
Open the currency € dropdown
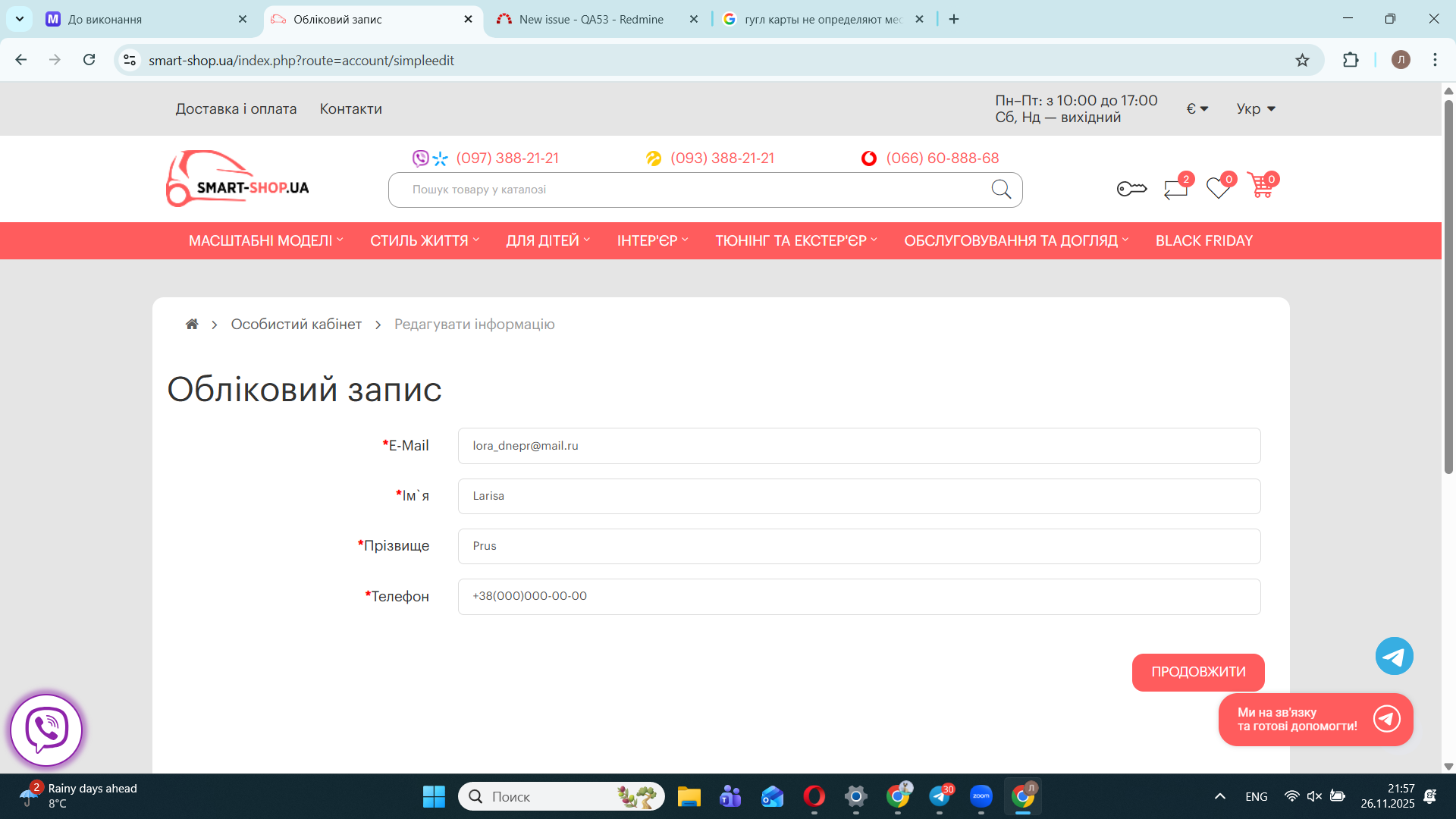[x=1197, y=109]
